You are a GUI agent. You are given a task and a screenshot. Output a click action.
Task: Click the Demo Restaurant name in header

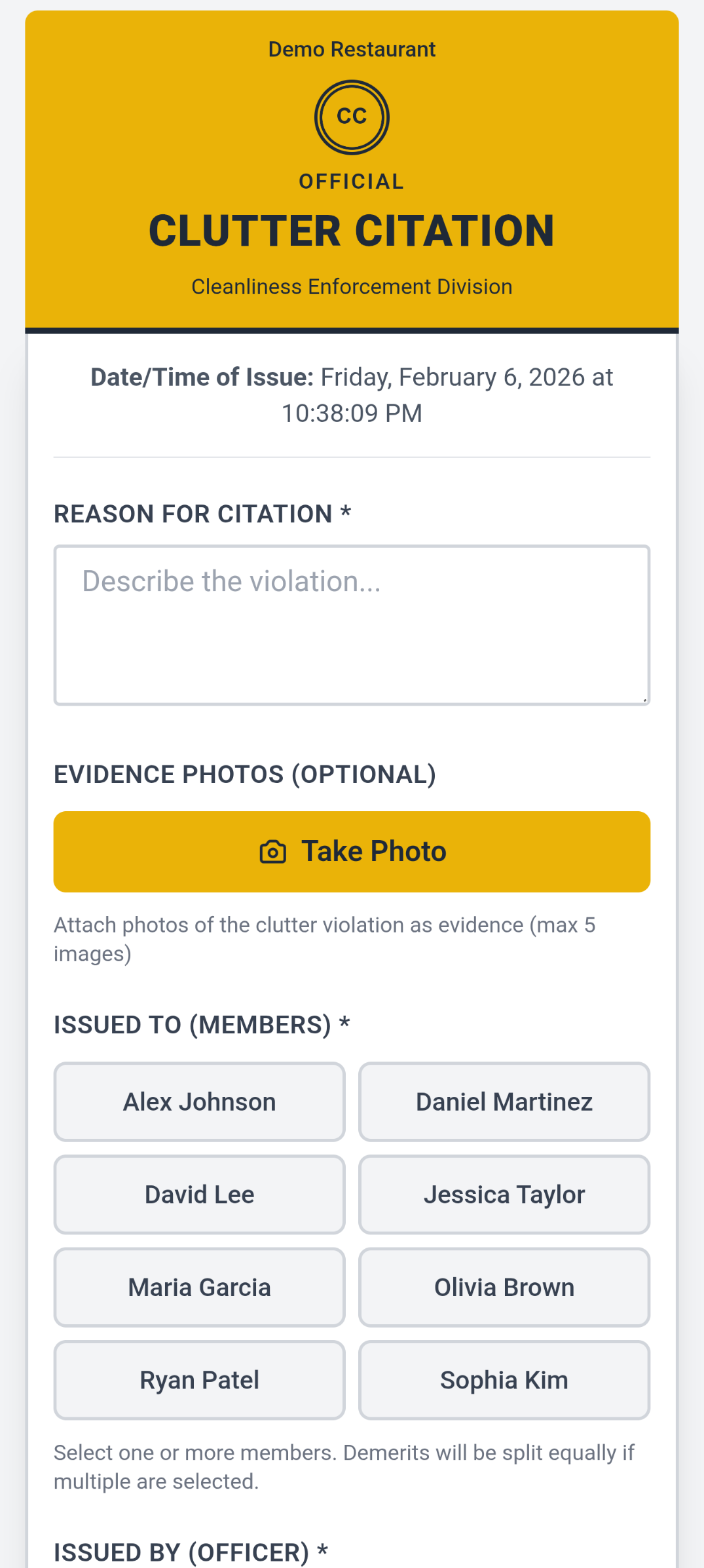pyautogui.click(x=352, y=49)
